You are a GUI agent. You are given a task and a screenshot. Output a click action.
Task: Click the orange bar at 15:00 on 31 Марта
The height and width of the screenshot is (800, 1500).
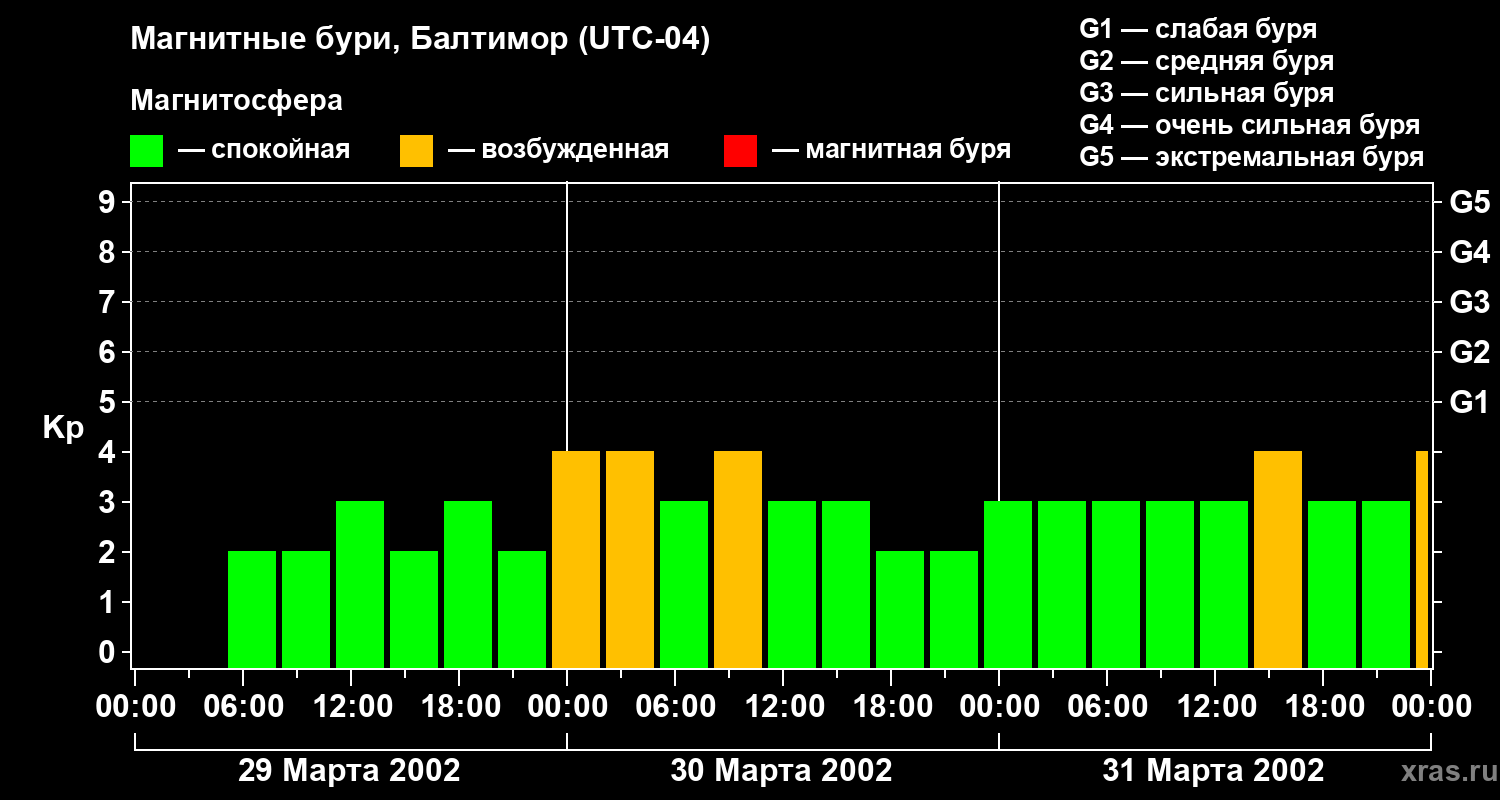pyautogui.click(x=1278, y=560)
